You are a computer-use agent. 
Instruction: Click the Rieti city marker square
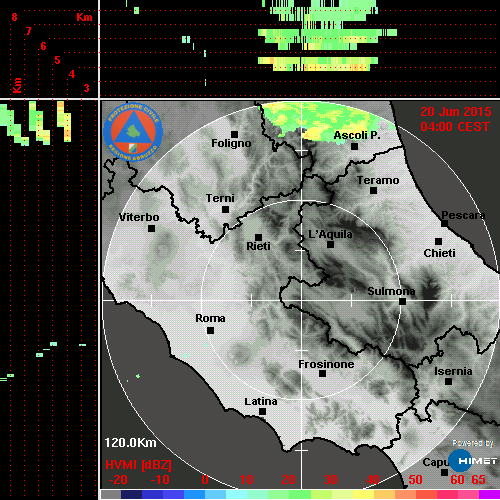click(x=258, y=237)
